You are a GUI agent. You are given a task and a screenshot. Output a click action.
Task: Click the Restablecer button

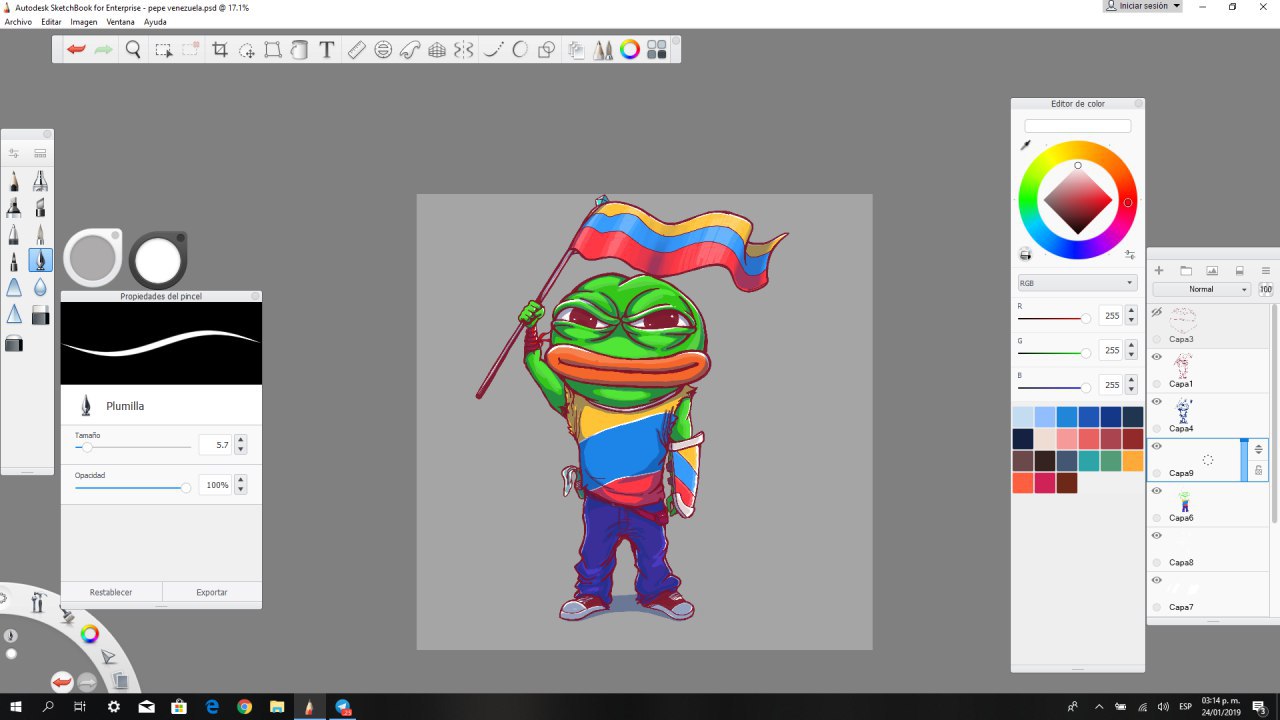point(111,592)
